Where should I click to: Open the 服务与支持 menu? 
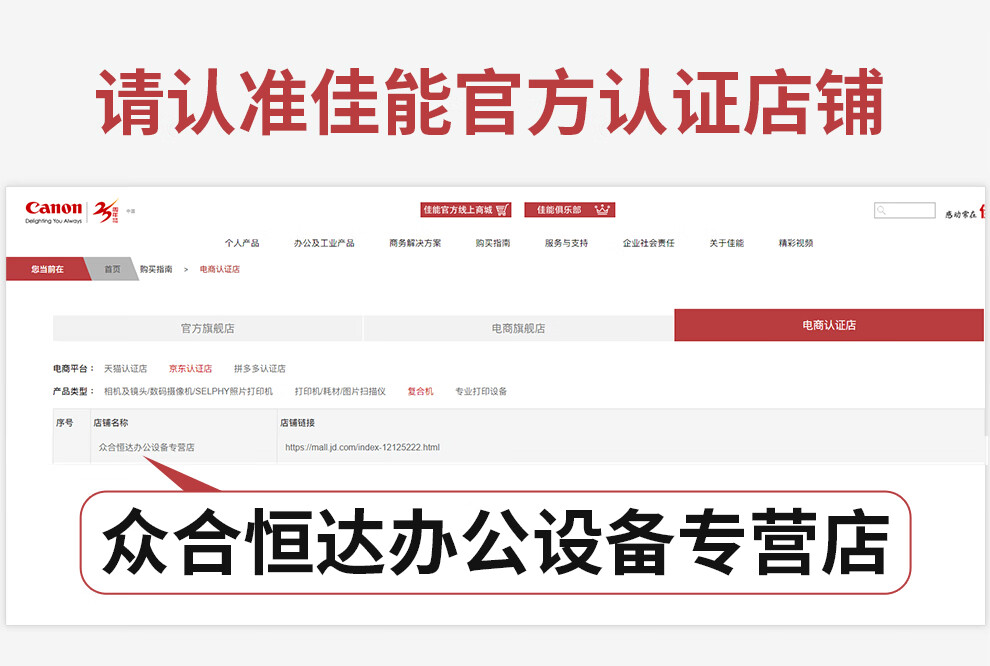click(566, 243)
